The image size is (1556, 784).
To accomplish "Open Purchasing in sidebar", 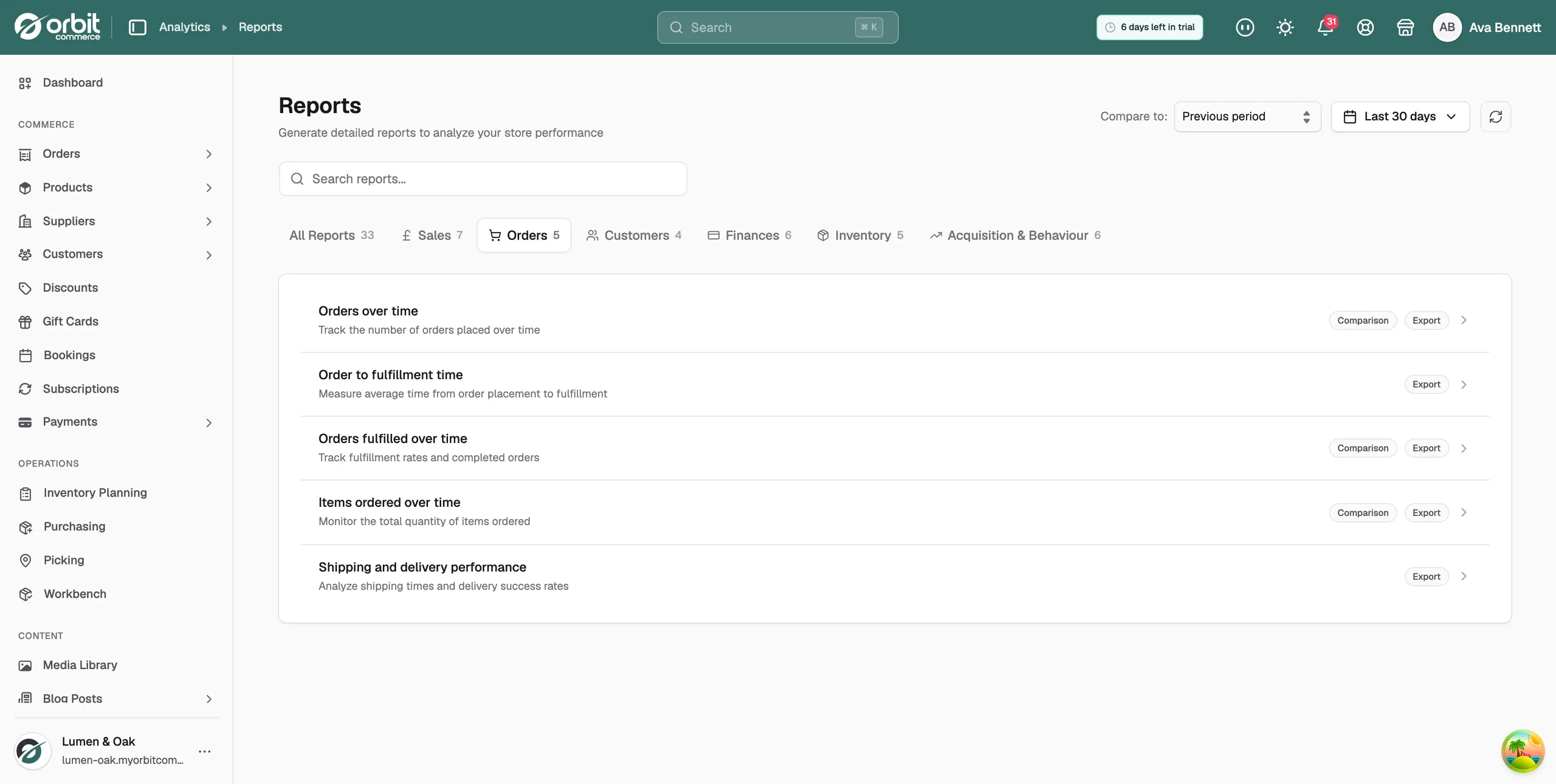I will click(x=74, y=527).
